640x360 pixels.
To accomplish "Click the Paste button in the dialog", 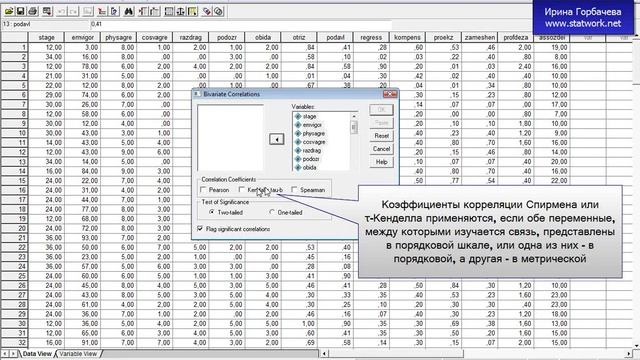I will (381, 123).
